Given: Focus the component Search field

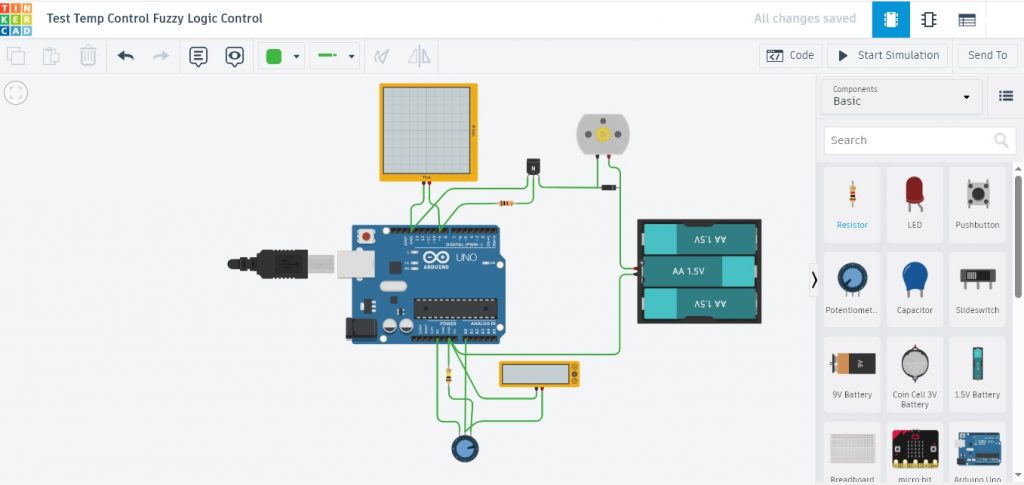Looking at the screenshot, I should pos(920,140).
